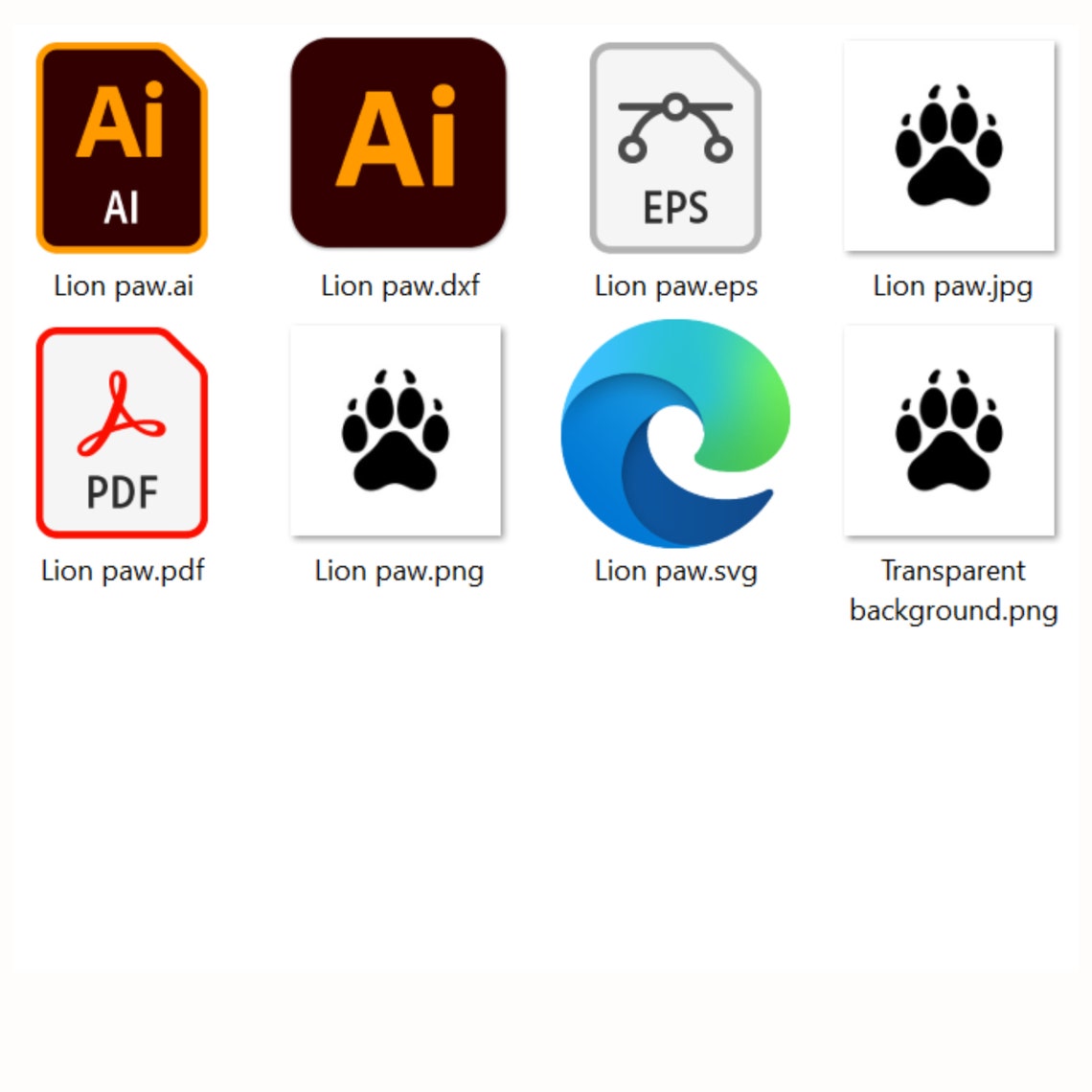Click the Lion paw.png paw print thumbnail
Image resolution: width=1092 pixels, height=1092 pixels.
[x=396, y=430]
